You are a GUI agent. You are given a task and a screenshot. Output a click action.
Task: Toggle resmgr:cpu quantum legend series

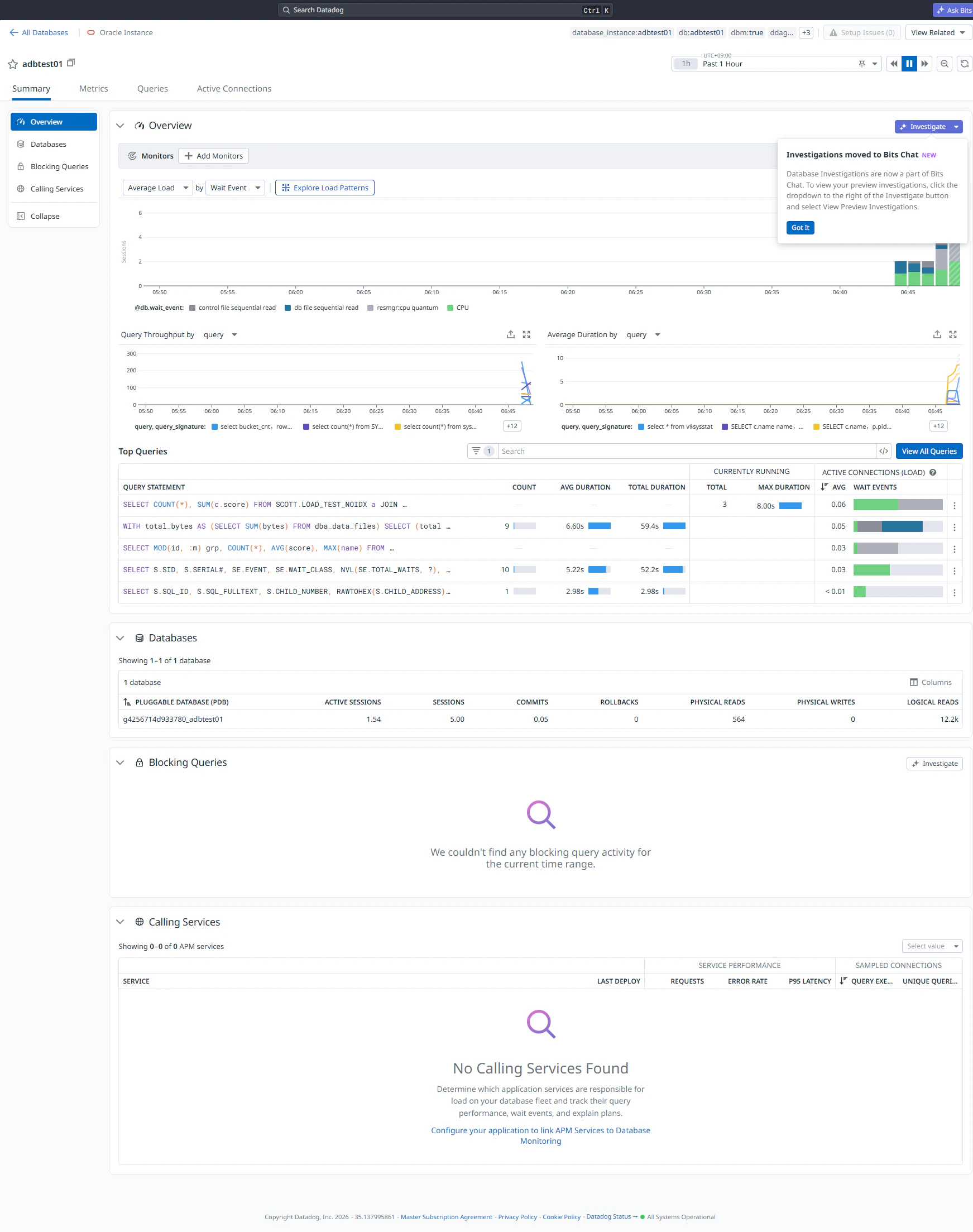pos(404,308)
